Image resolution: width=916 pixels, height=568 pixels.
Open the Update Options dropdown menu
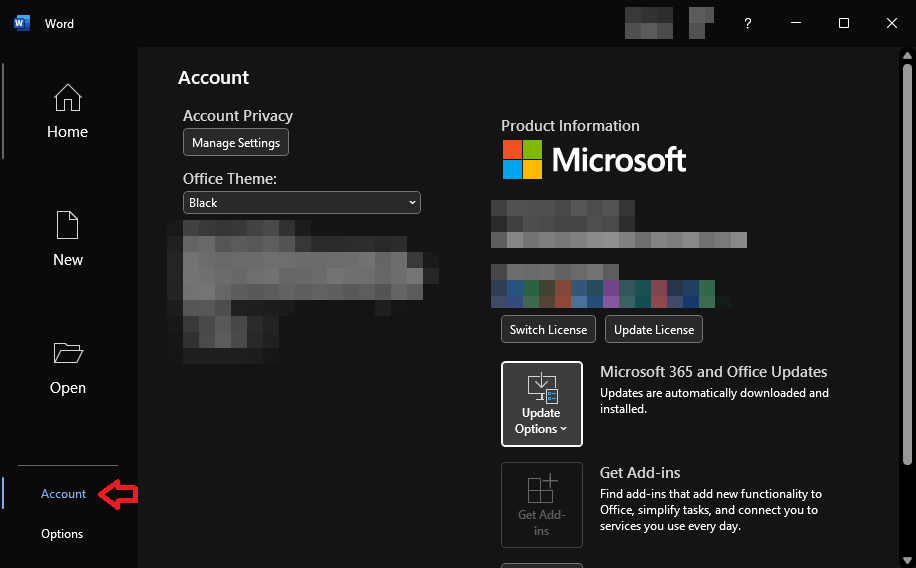541,404
